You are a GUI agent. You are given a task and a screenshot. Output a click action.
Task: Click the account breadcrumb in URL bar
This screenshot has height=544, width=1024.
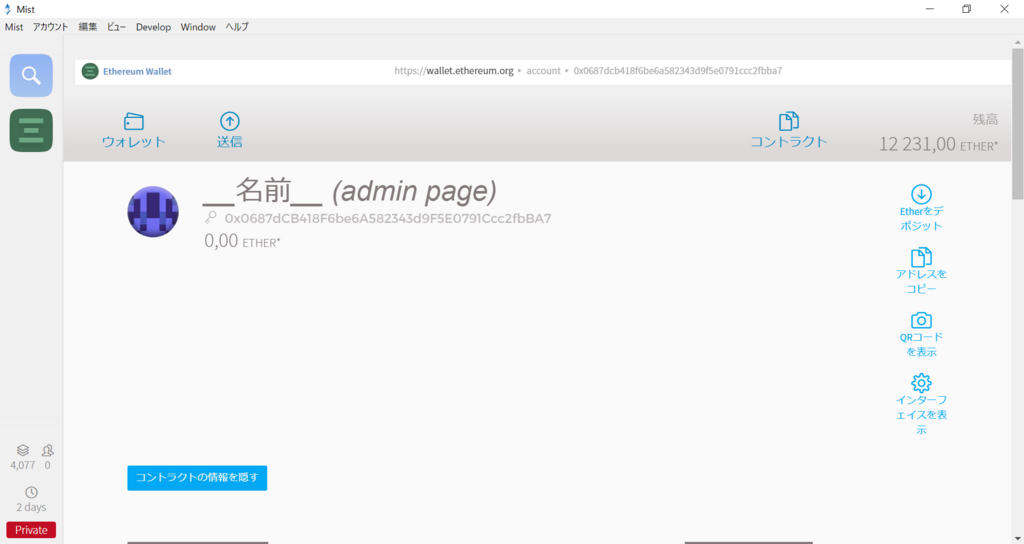[543, 71]
